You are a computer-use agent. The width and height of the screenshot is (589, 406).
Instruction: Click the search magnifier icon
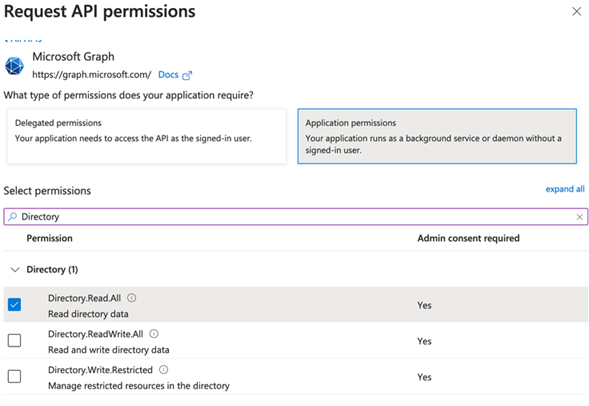tap(12, 216)
